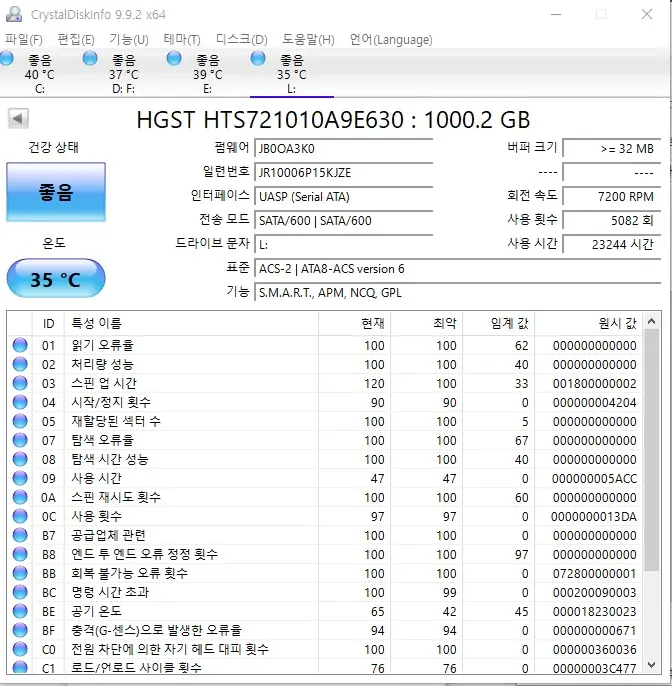Click the rotation speed field 7200 RPM
Screen dimensions: 672x686
click(611, 196)
